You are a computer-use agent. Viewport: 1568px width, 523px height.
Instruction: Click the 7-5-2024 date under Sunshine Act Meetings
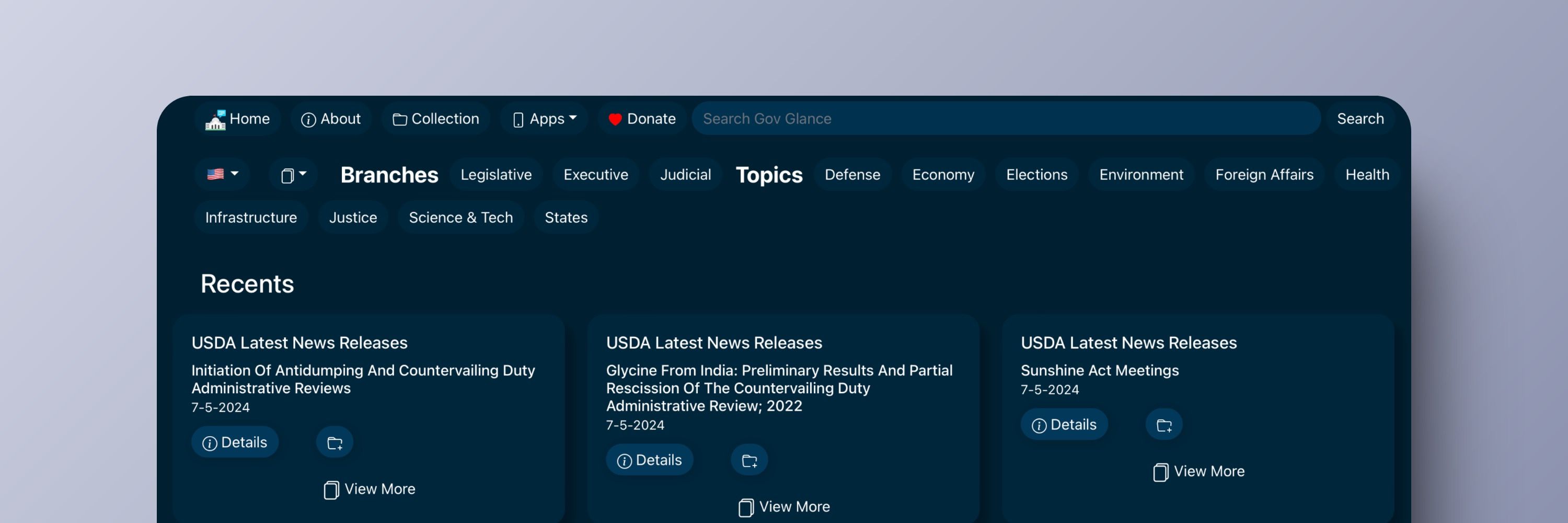(1050, 390)
